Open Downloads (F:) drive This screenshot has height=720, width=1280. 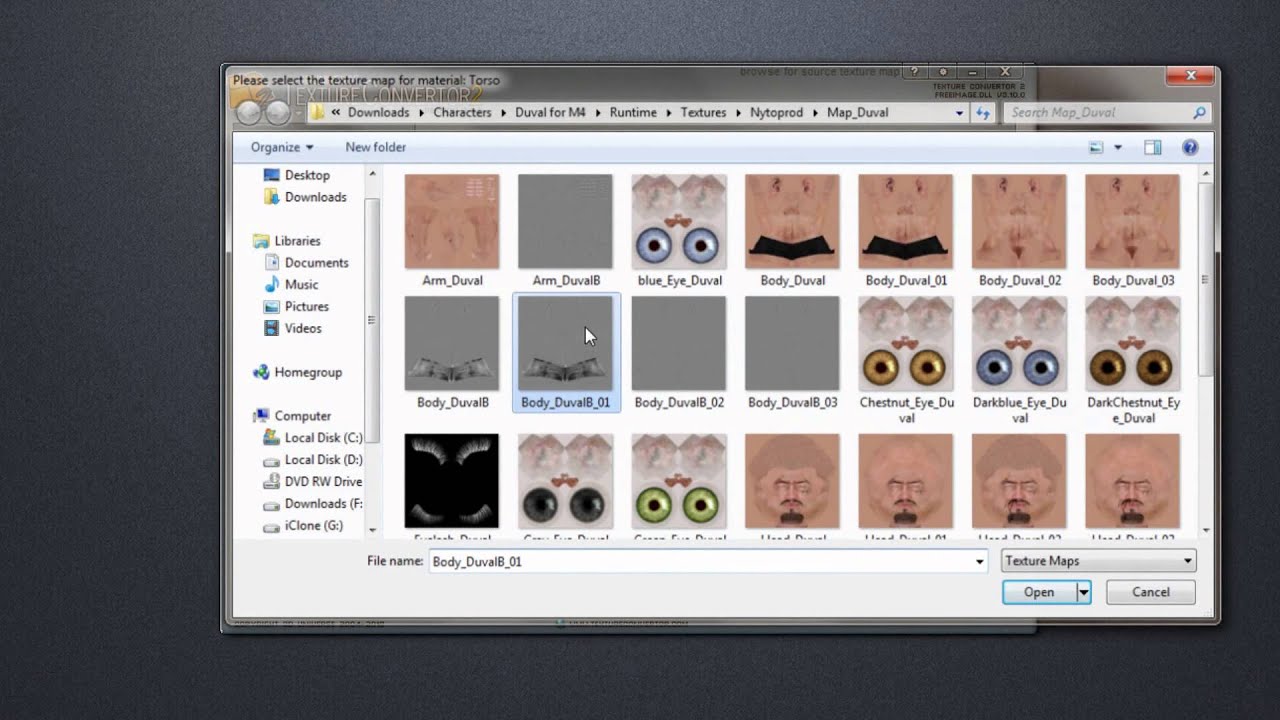click(312, 504)
